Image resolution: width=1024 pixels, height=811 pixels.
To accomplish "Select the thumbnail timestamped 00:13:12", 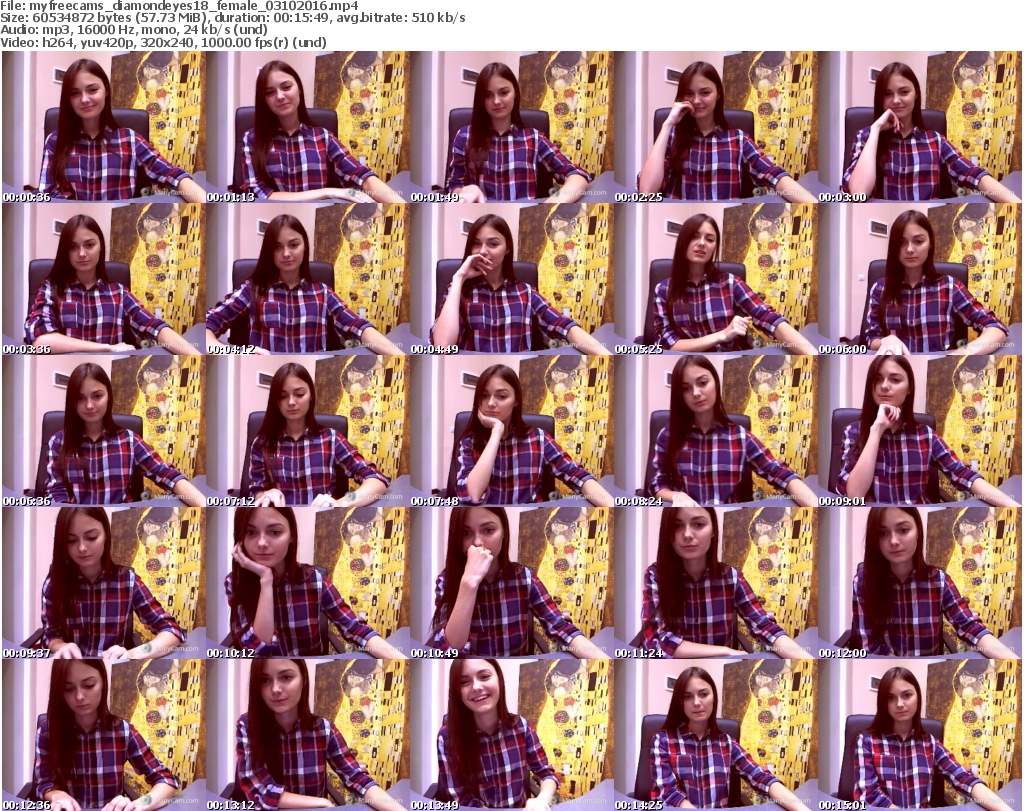I will click(308, 735).
